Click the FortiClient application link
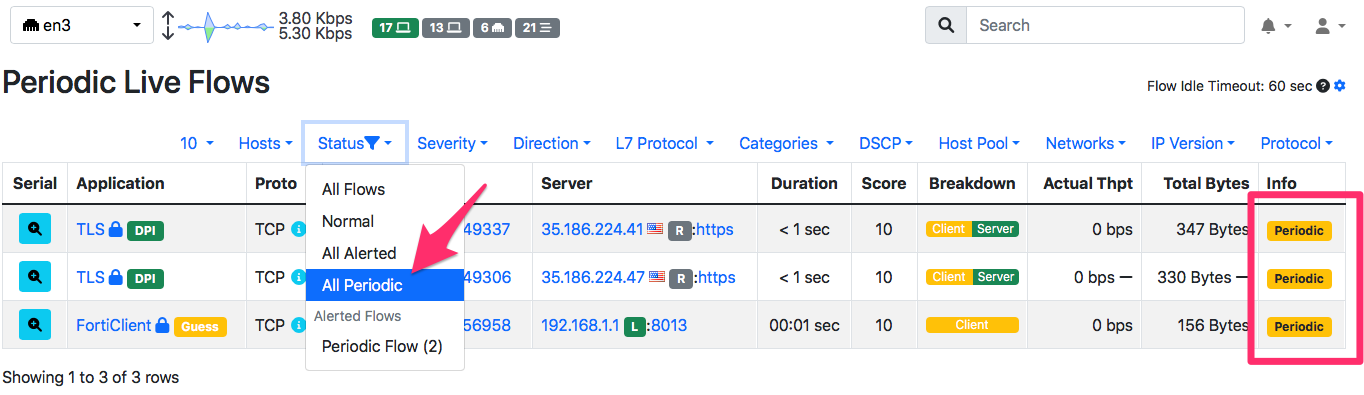Screen dimensions: 1364x395 tap(113, 325)
